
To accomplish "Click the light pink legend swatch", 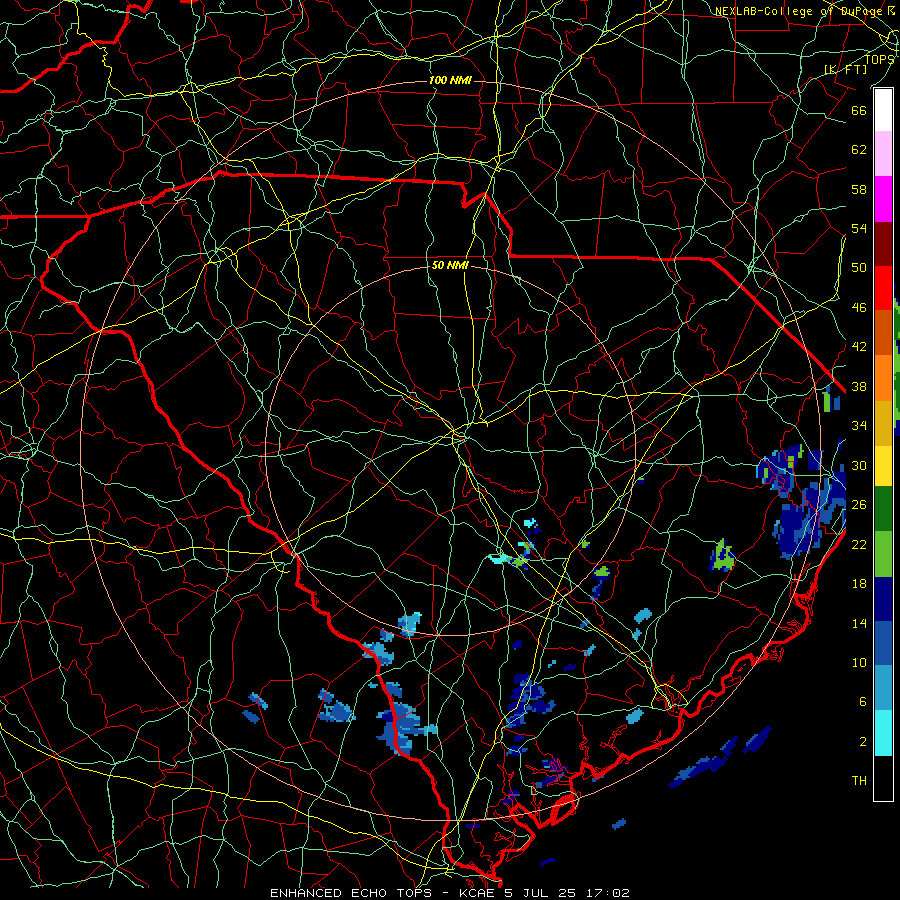I will (x=883, y=154).
